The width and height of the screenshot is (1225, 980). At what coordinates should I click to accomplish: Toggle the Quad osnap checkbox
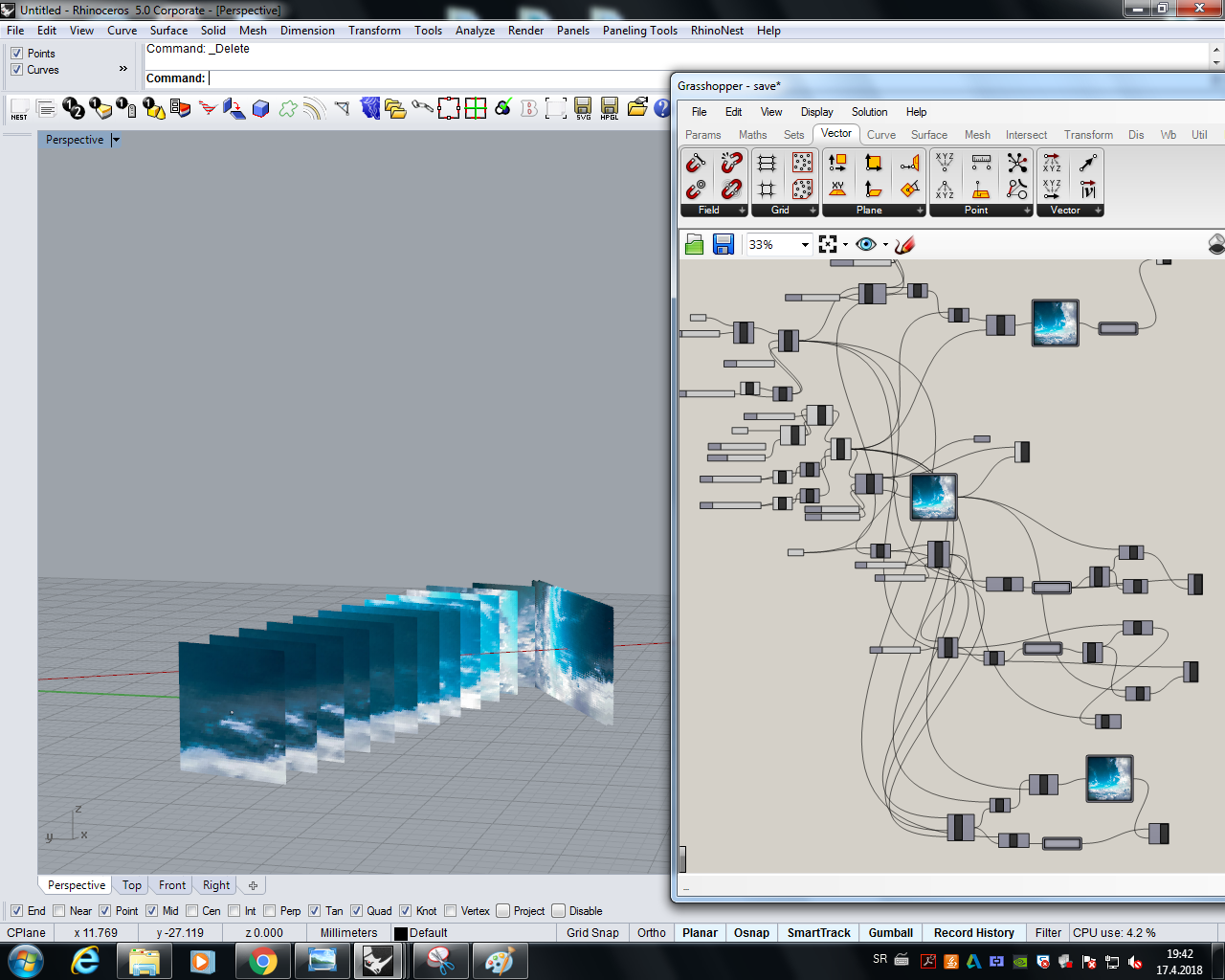[x=356, y=911]
